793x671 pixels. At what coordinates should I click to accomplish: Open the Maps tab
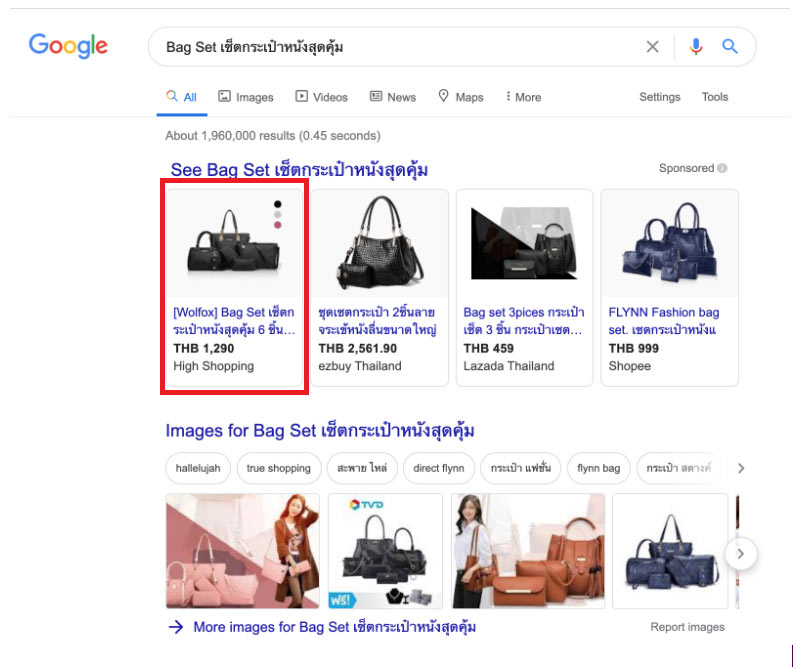(461, 97)
